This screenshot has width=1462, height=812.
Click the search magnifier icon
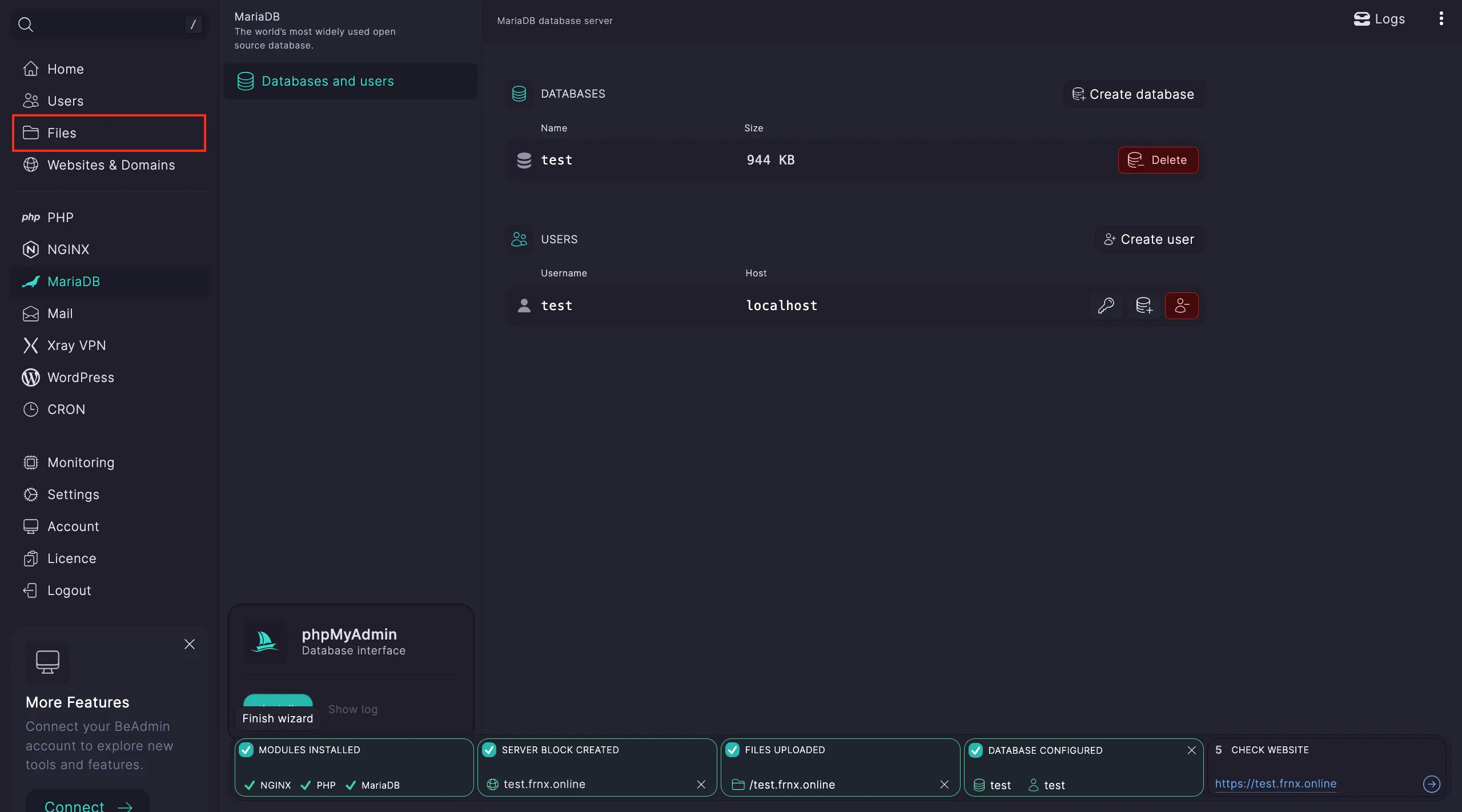click(26, 24)
